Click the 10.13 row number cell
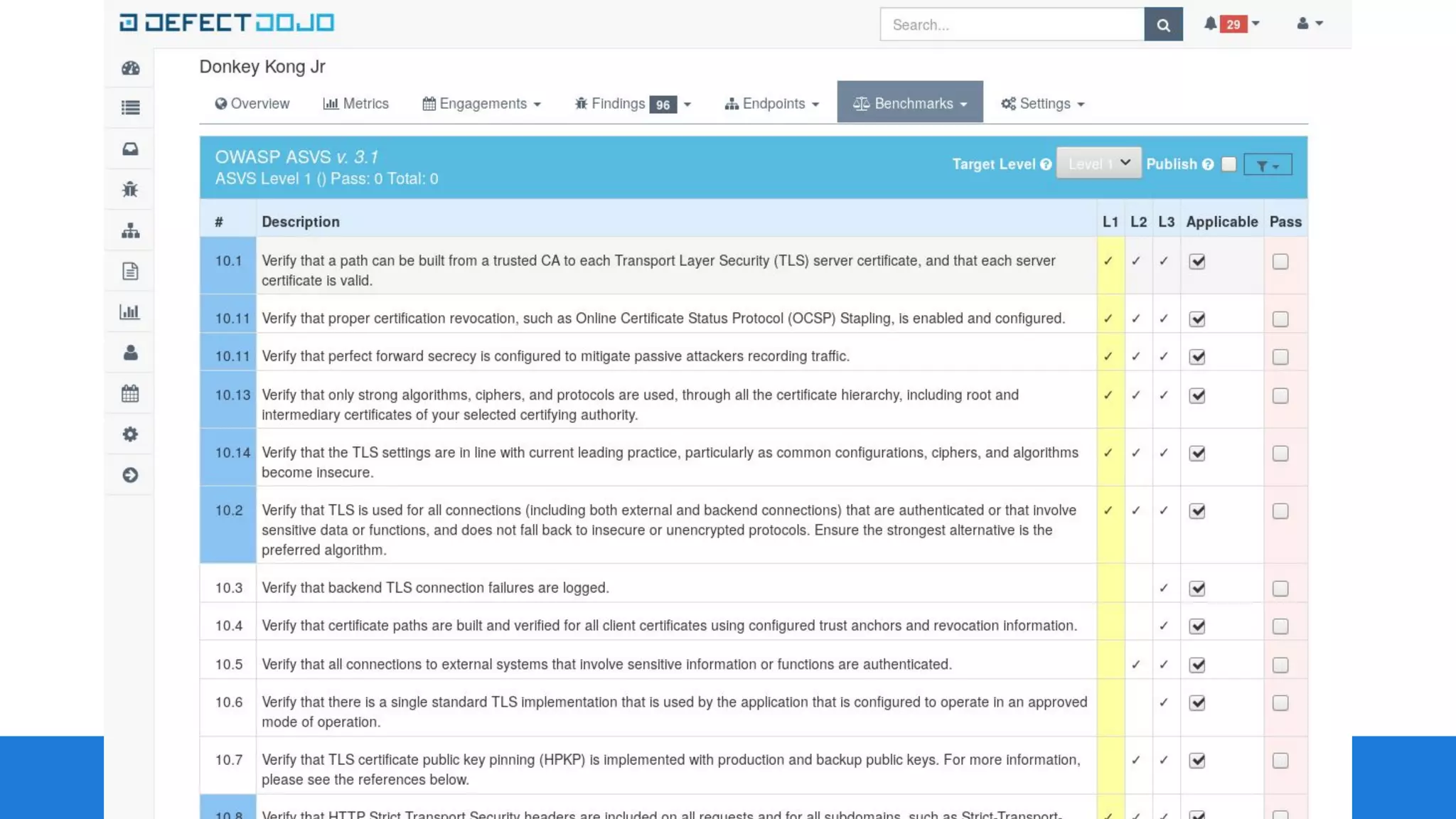1456x819 pixels. (228, 400)
